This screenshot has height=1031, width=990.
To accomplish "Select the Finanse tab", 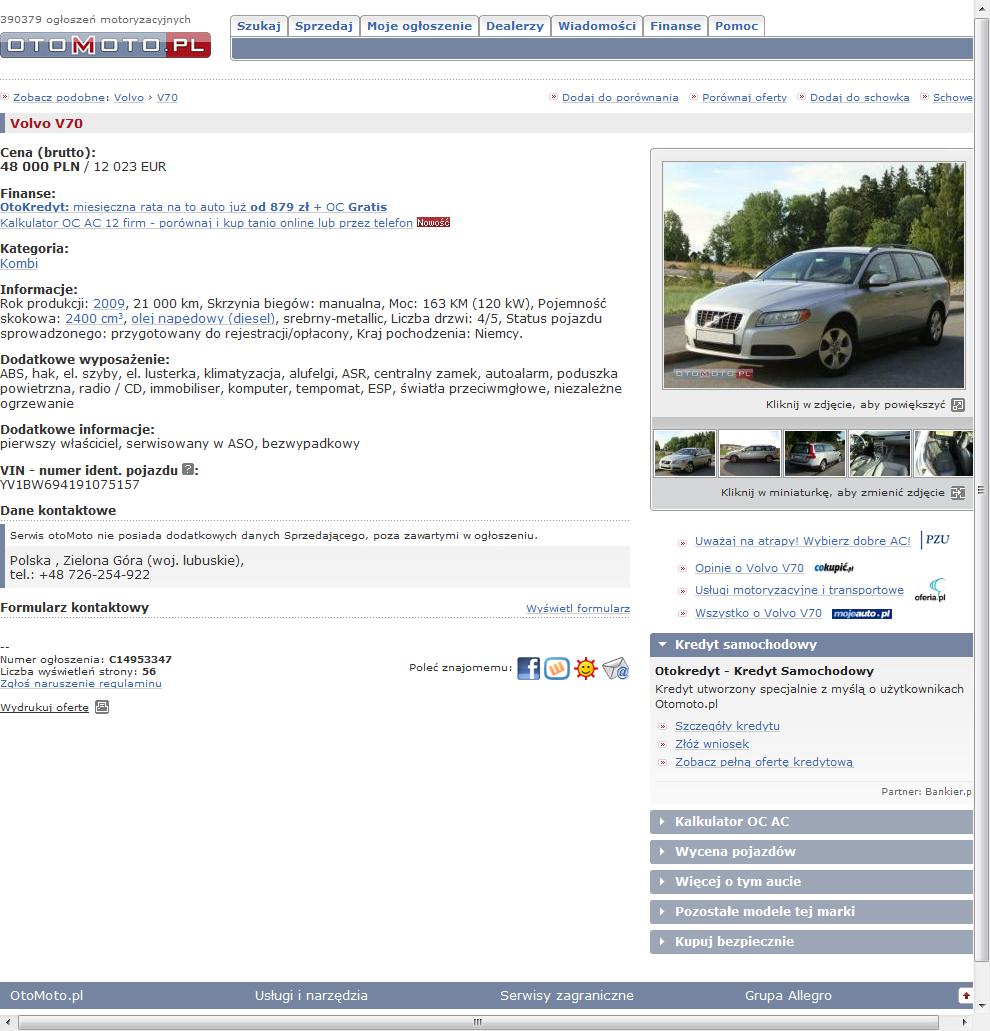I will tap(675, 26).
